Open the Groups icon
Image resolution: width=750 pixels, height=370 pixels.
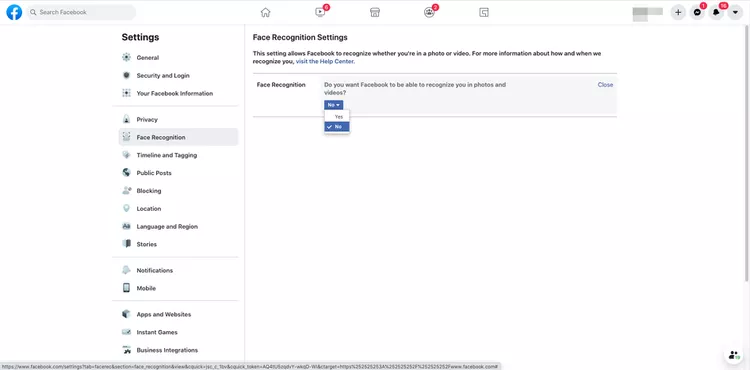429,12
